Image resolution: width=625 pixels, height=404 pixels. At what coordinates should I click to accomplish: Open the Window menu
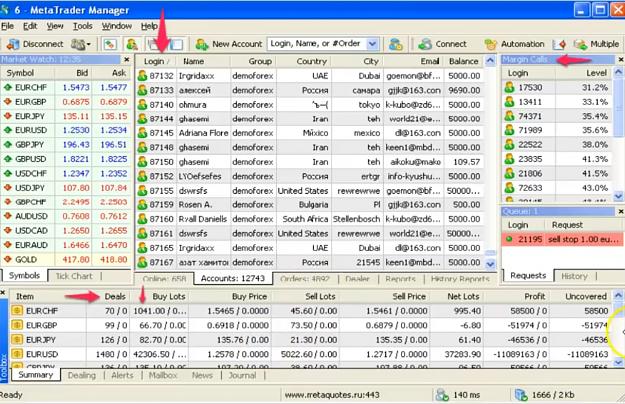117,26
